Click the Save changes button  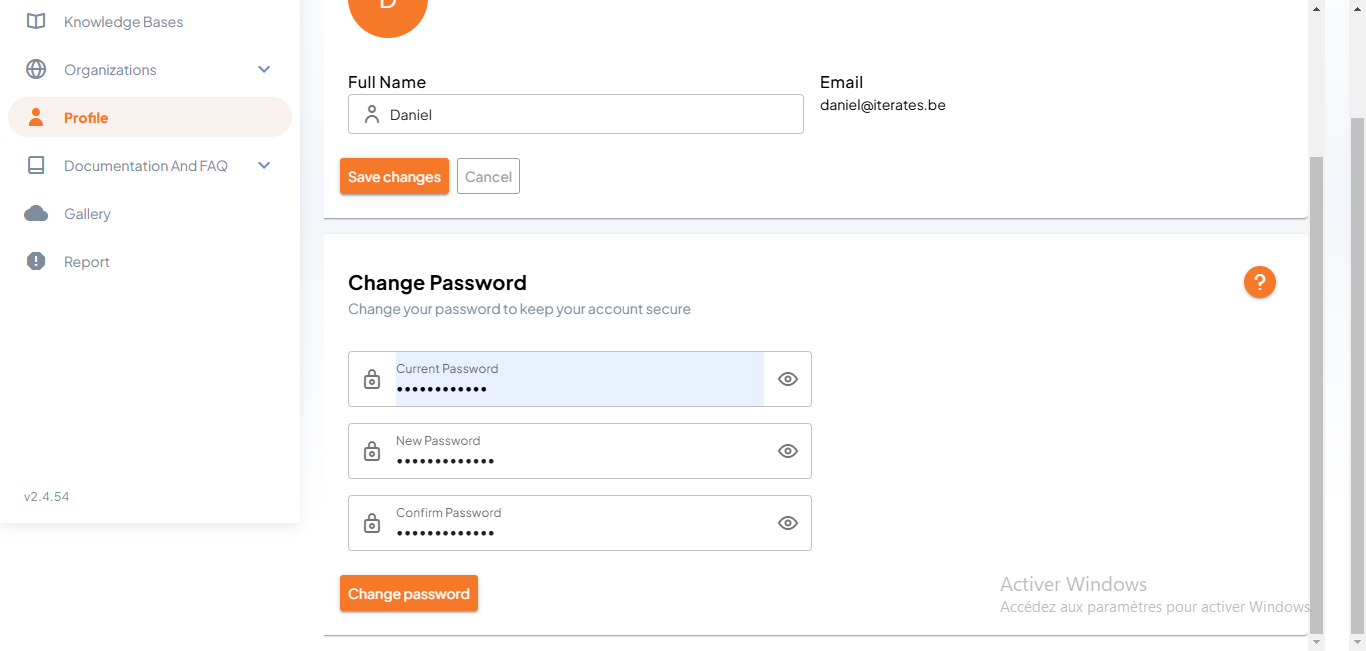point(394,176)
